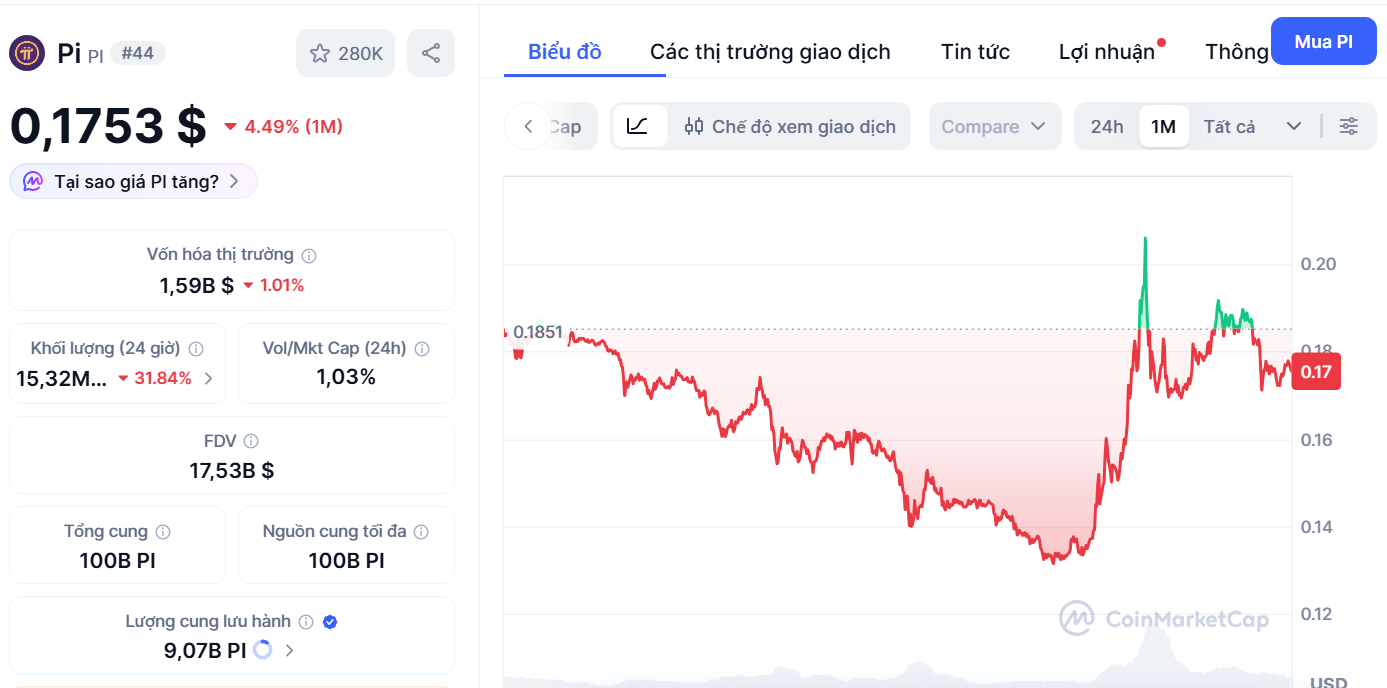Image resolution: width=1387 pixels, height=688 pixels.
Task: Click the share icon button
Action: (x=431, y=53)
